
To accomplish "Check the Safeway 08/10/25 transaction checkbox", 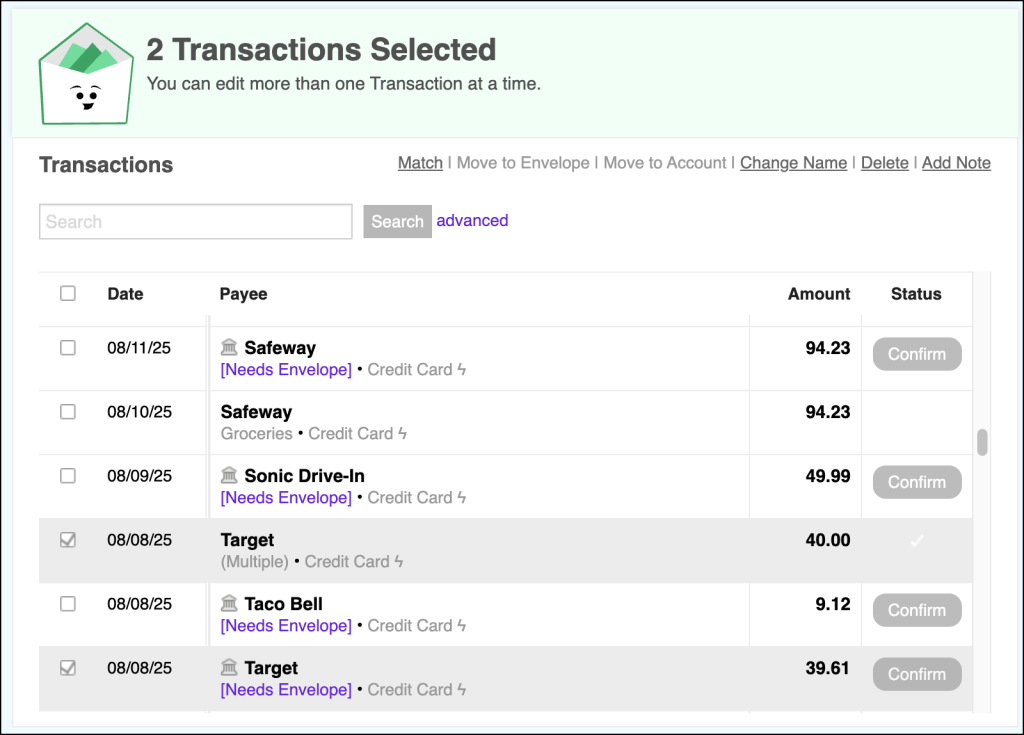I will point(68,412).
